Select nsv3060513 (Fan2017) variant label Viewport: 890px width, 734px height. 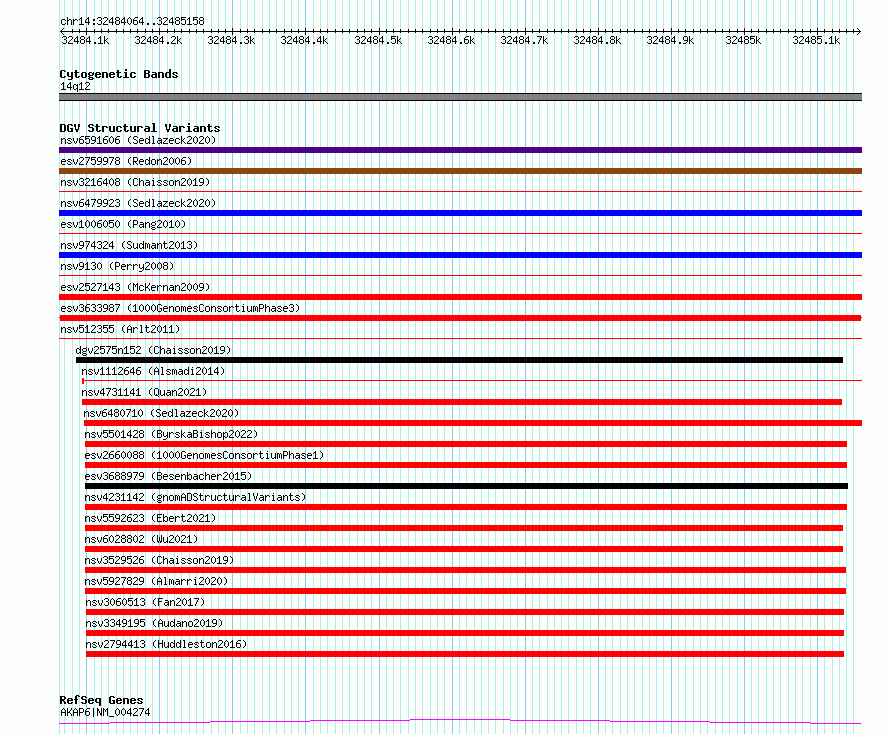click(x=145, y=602)
